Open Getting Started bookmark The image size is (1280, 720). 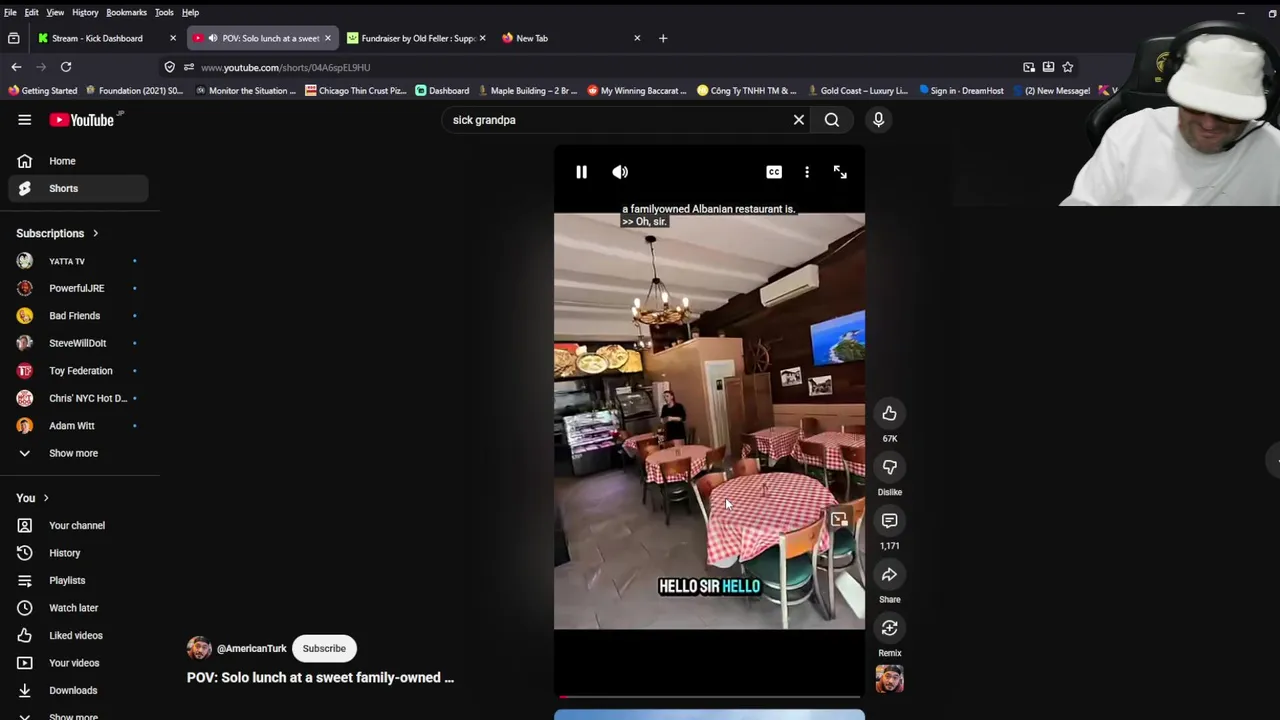tap(42, 91)
